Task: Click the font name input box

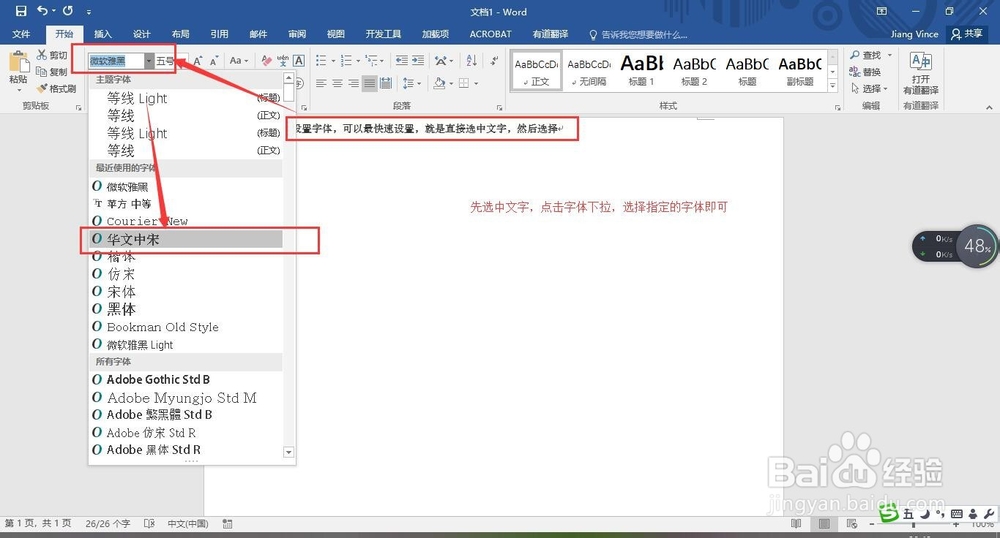Action: click(x=116, y=61)
